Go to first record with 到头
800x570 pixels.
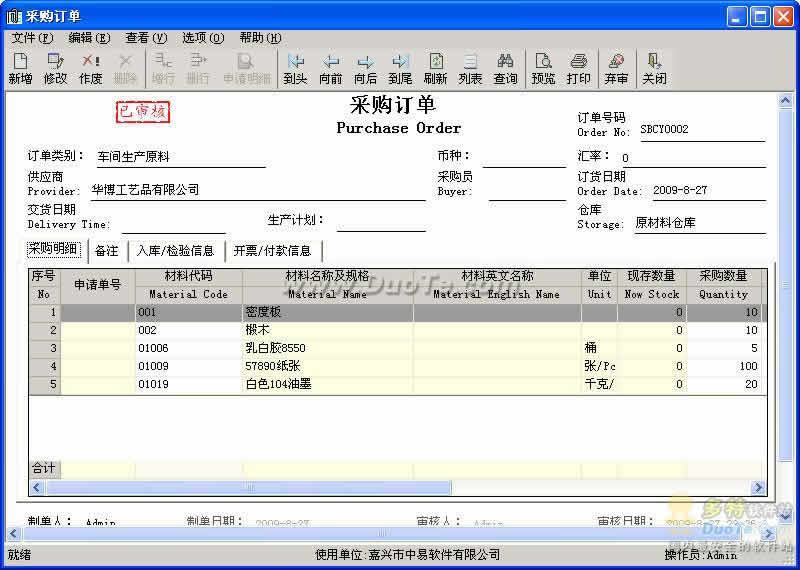pos(295,69)
